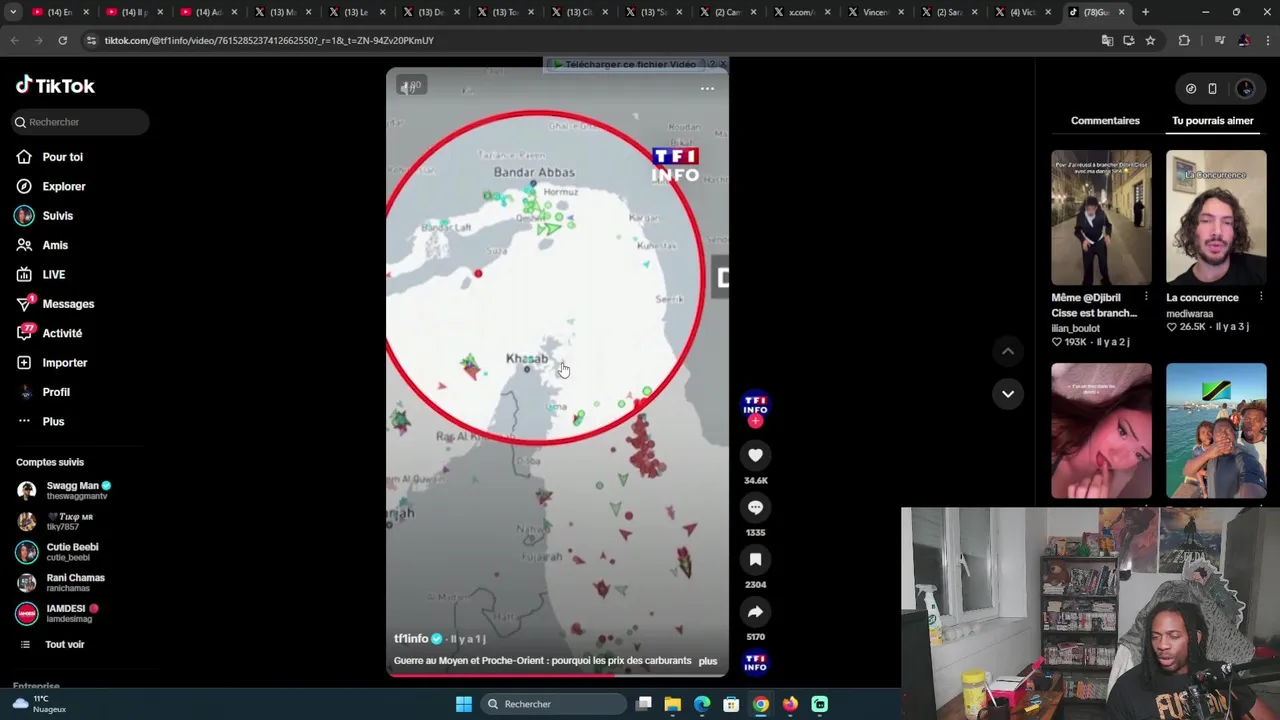Visit the ilian_boulot profile link
This screenshot has height=720, width=1280.
[1075, 328]
